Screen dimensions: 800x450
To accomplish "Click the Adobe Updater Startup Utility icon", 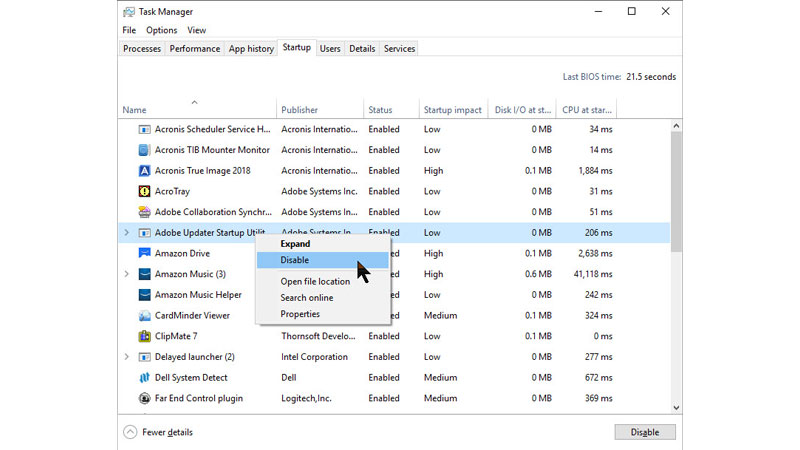I will pyautogui.click(x=144, y=233).
